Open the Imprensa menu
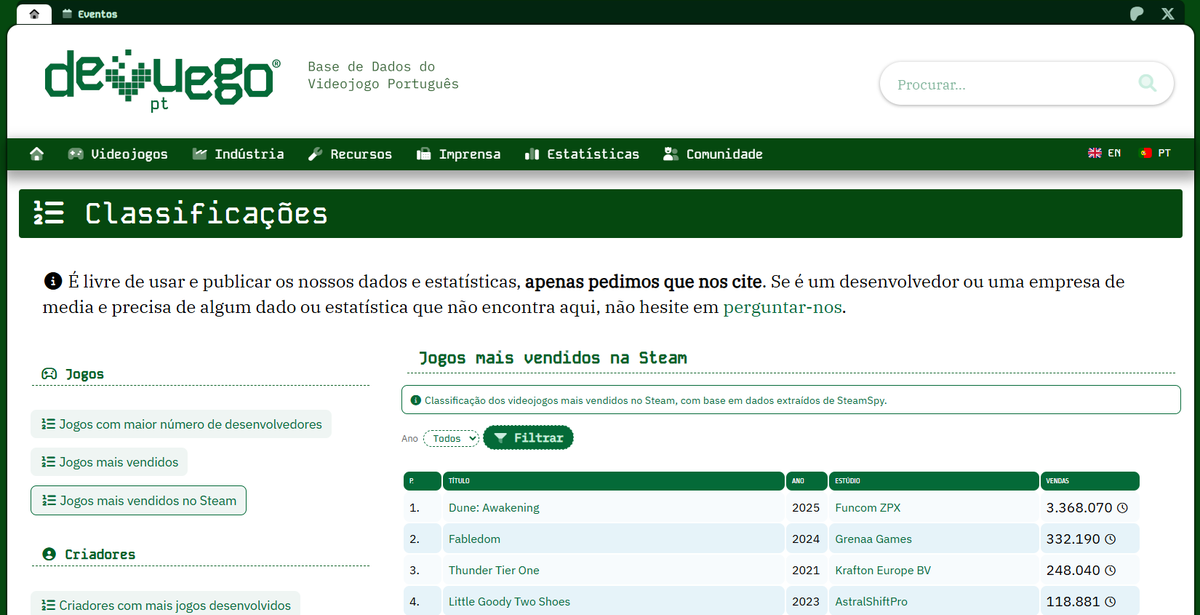This screenshot has width=1200, height=615. (458, 154)
